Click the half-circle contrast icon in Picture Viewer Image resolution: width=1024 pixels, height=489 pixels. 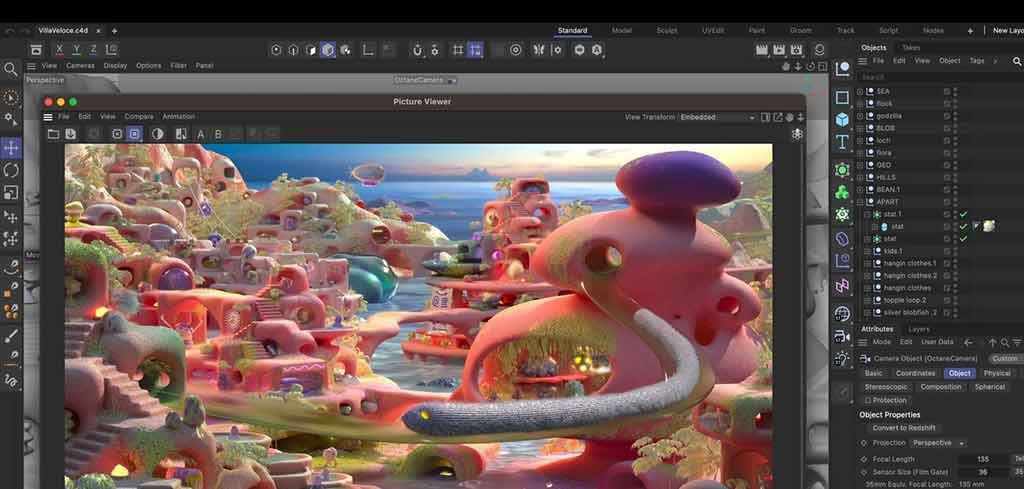(x=157, y=134)
